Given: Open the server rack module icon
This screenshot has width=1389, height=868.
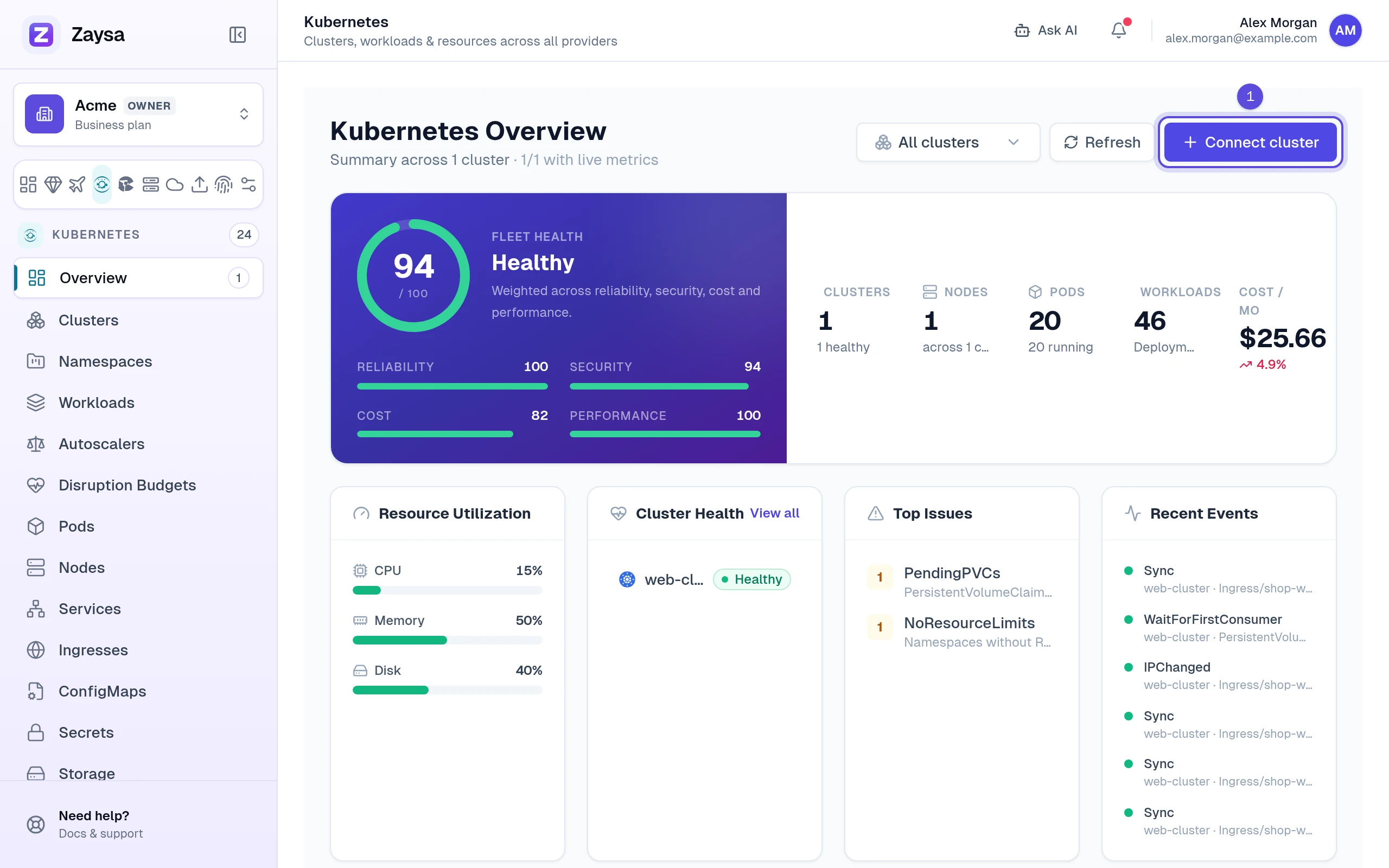Looking at the screenshot, I should coord(150,184).
